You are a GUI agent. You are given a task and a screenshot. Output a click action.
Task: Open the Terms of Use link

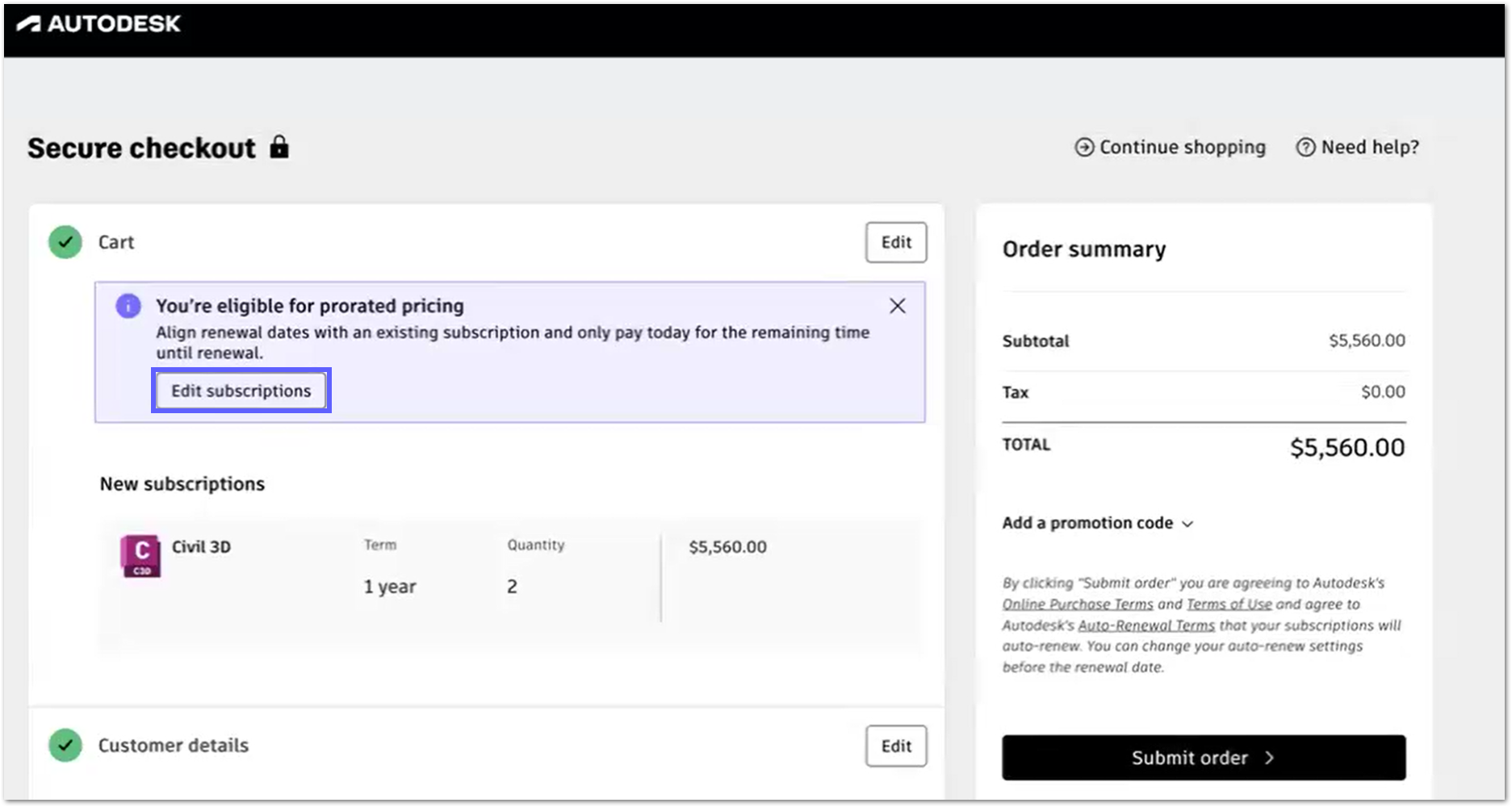pyautogui.click(x=1229, y=604)
